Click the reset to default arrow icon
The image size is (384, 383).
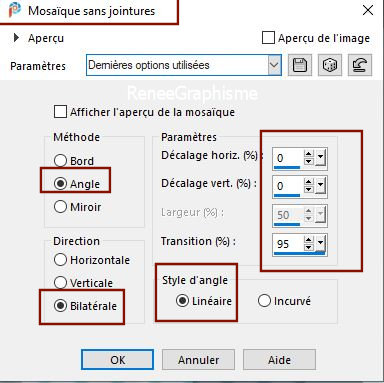click(360, 65)
